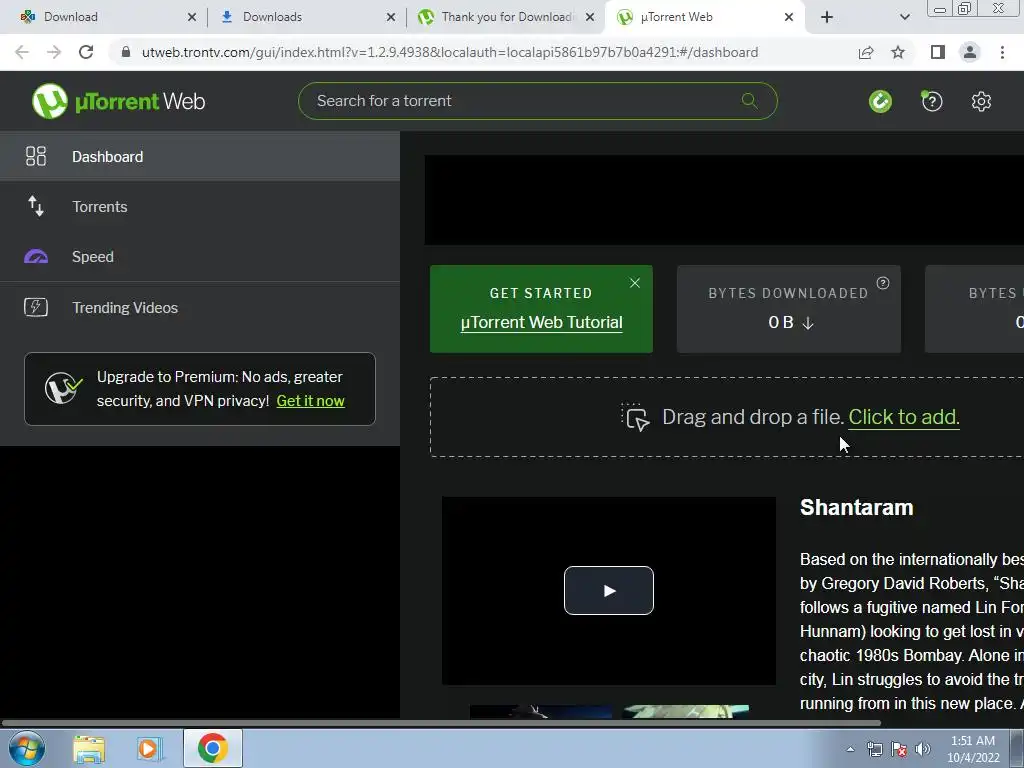1024x768 pixels.
Task: Open the settings gear icon
Action: coord(981,101)
